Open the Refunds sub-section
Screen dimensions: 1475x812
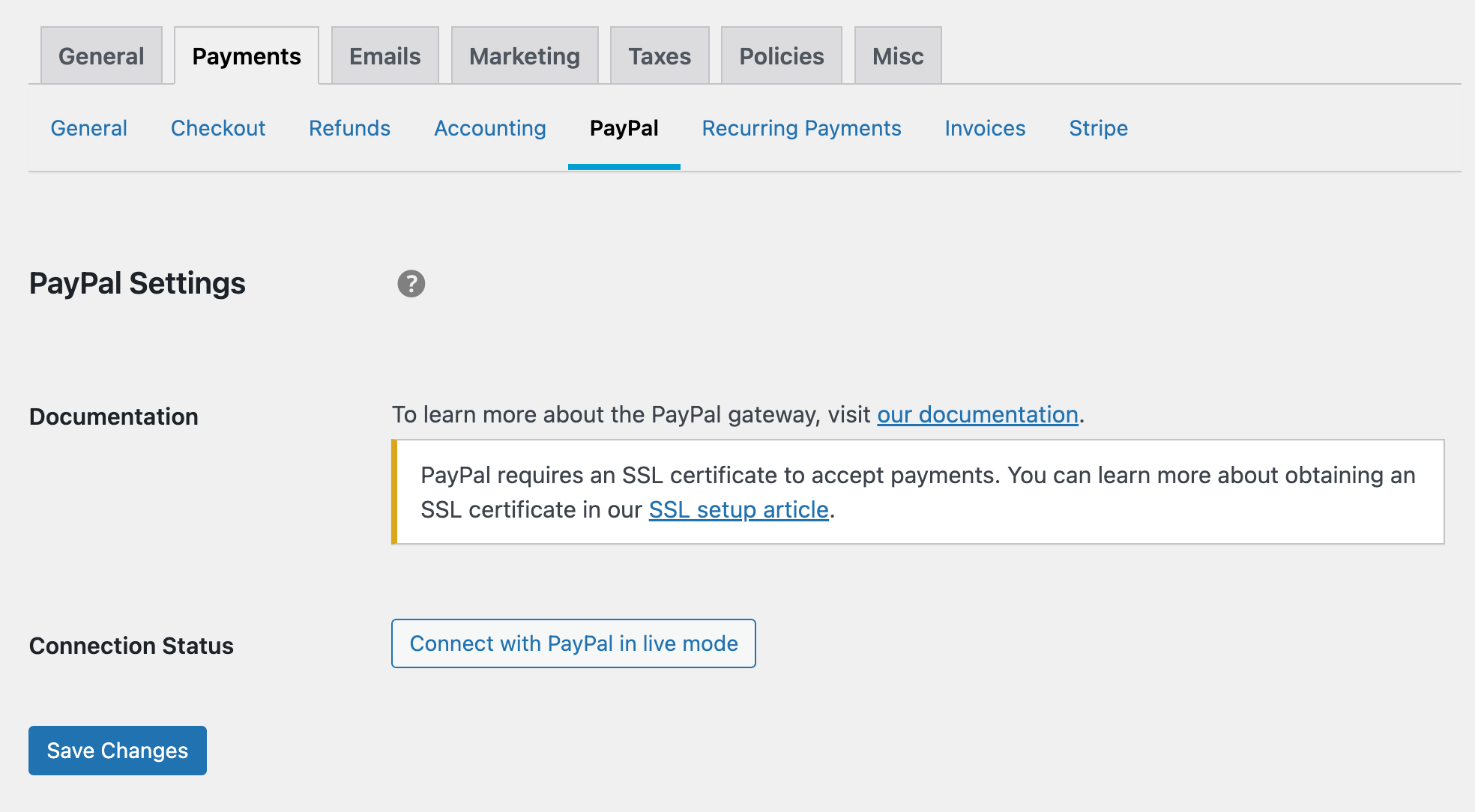349,128
